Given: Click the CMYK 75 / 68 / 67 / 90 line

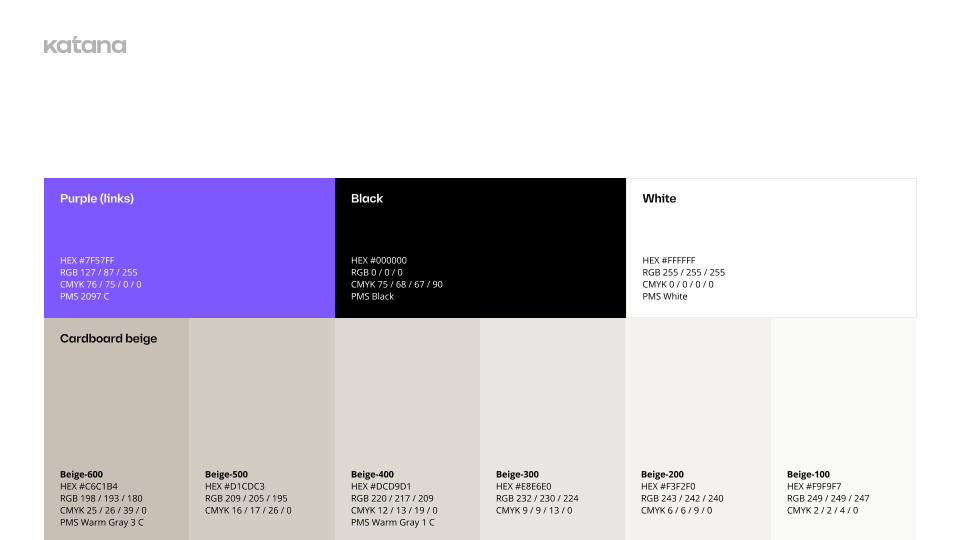Looking at the screenshot, I should 397,285.
